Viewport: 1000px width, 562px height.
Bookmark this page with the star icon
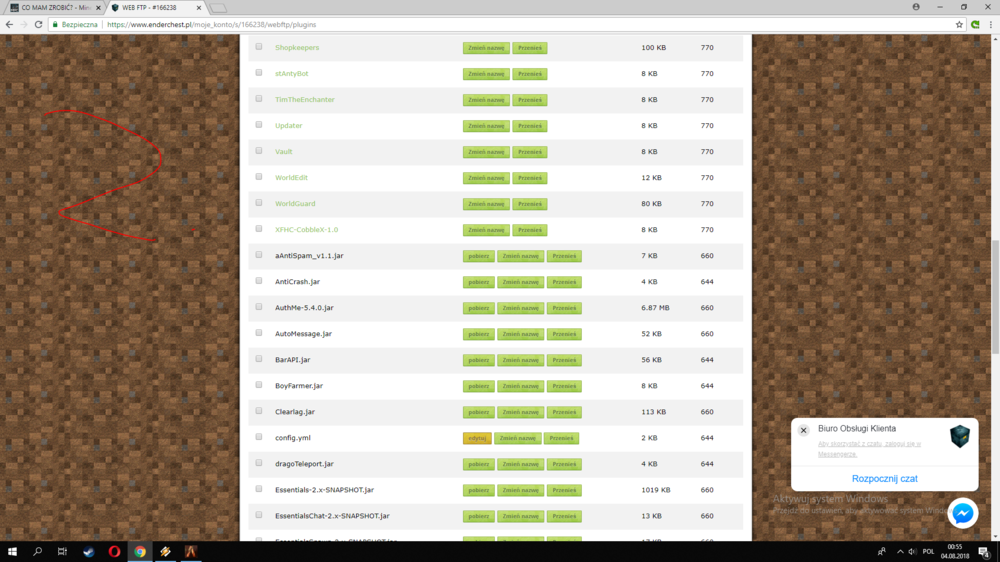point(959,24)
